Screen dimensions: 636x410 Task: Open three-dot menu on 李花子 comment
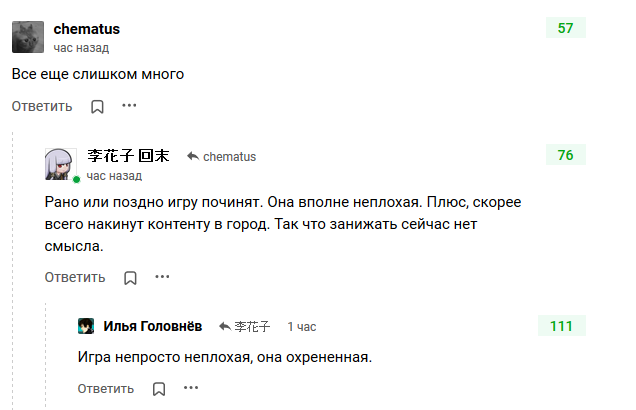pyautogui.click(x=162, y=277)
